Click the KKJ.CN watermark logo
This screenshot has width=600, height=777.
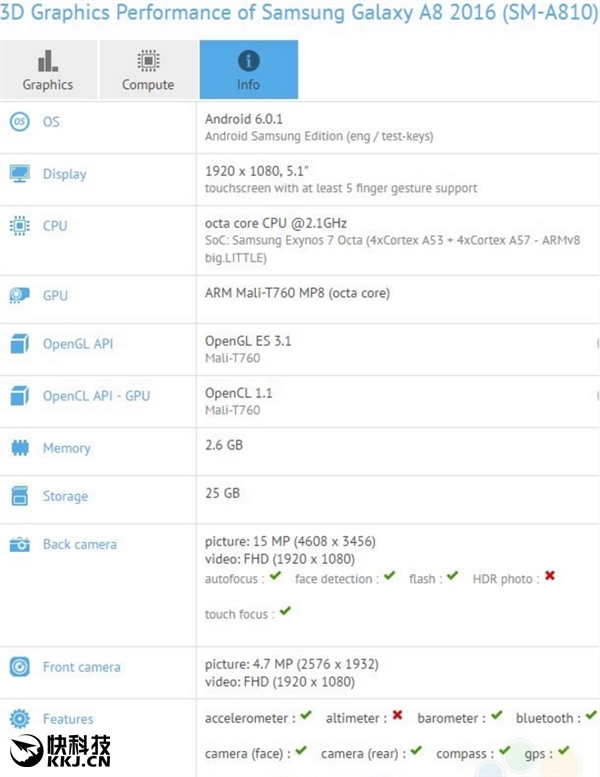click(x=62, y=750)
